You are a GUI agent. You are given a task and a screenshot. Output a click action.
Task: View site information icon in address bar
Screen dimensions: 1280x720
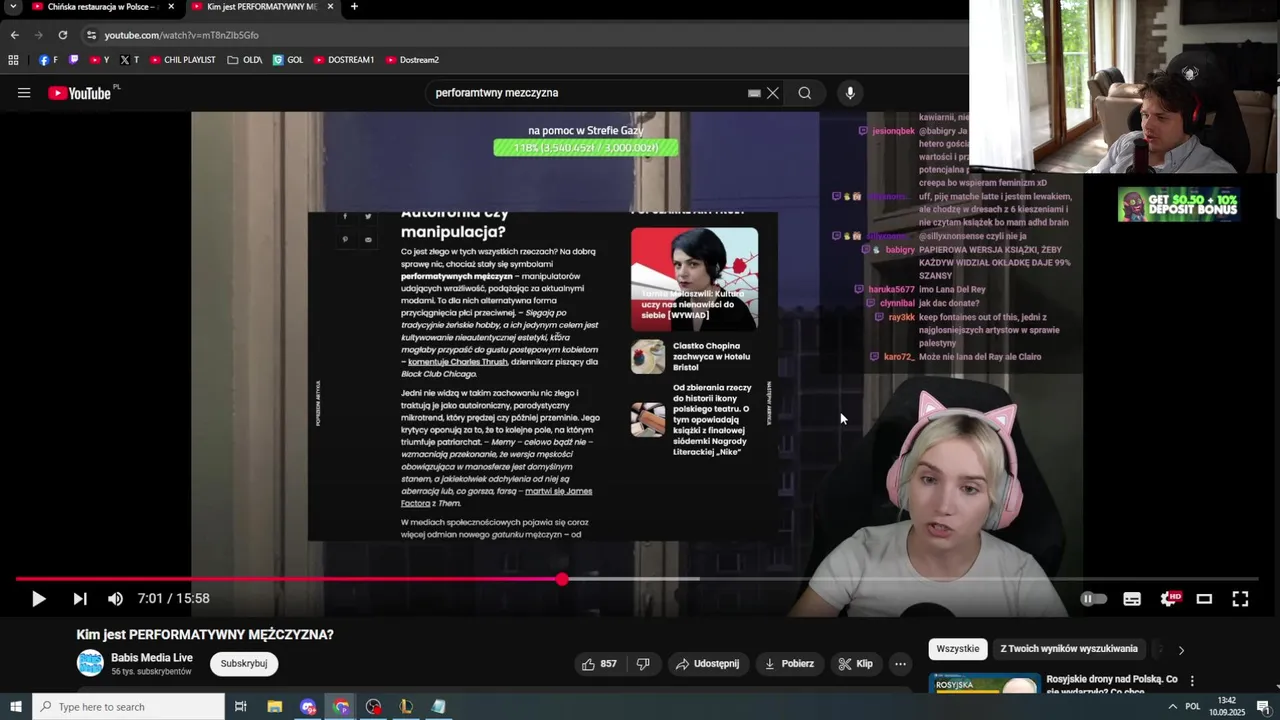(x=92, y=35)
